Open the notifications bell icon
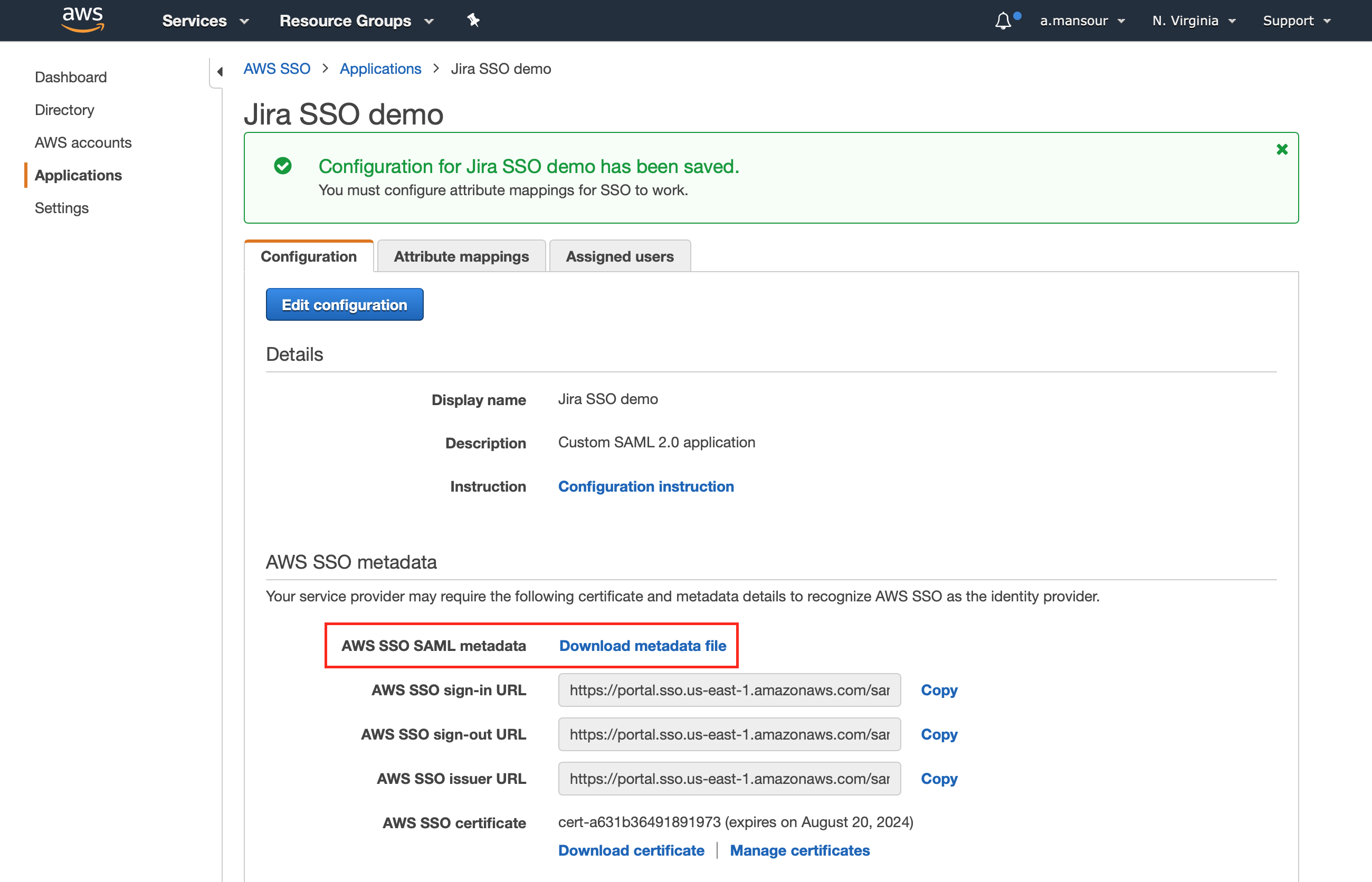 pyautogui.click(x=1004, y=21)
